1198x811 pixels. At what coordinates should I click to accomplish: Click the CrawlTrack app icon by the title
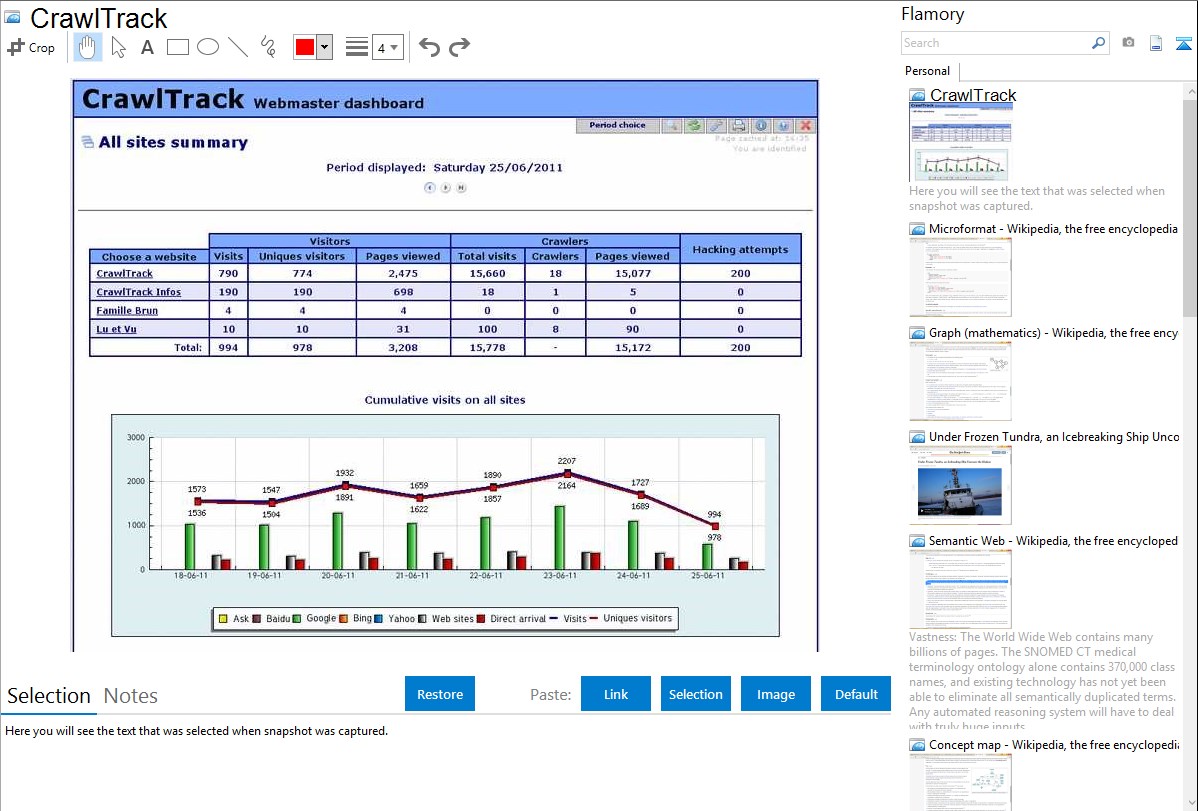[x=12, y=18]
